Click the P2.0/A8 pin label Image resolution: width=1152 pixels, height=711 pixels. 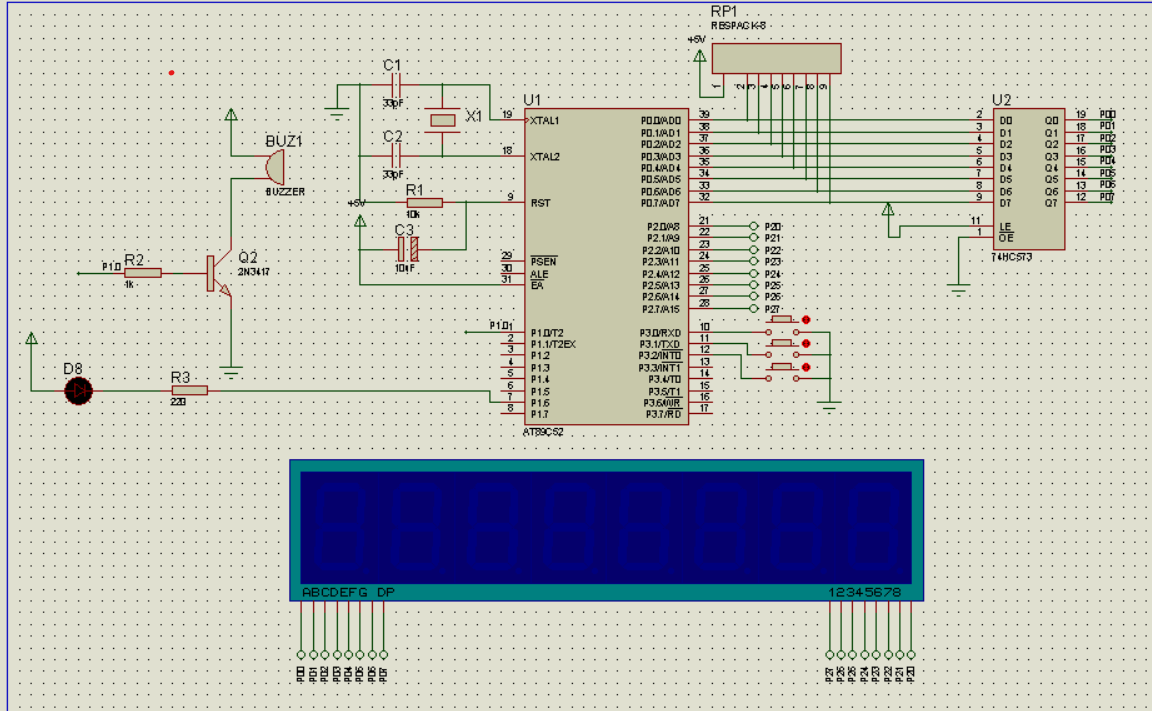coord(663,227)
